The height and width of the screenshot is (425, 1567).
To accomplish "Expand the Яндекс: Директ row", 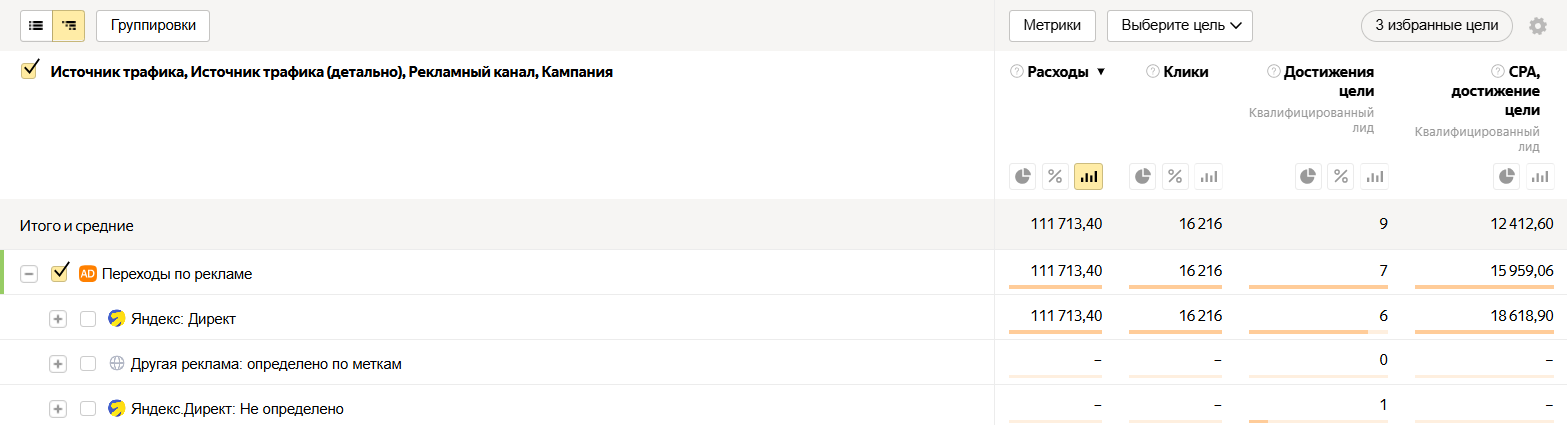I will [58, 319].
